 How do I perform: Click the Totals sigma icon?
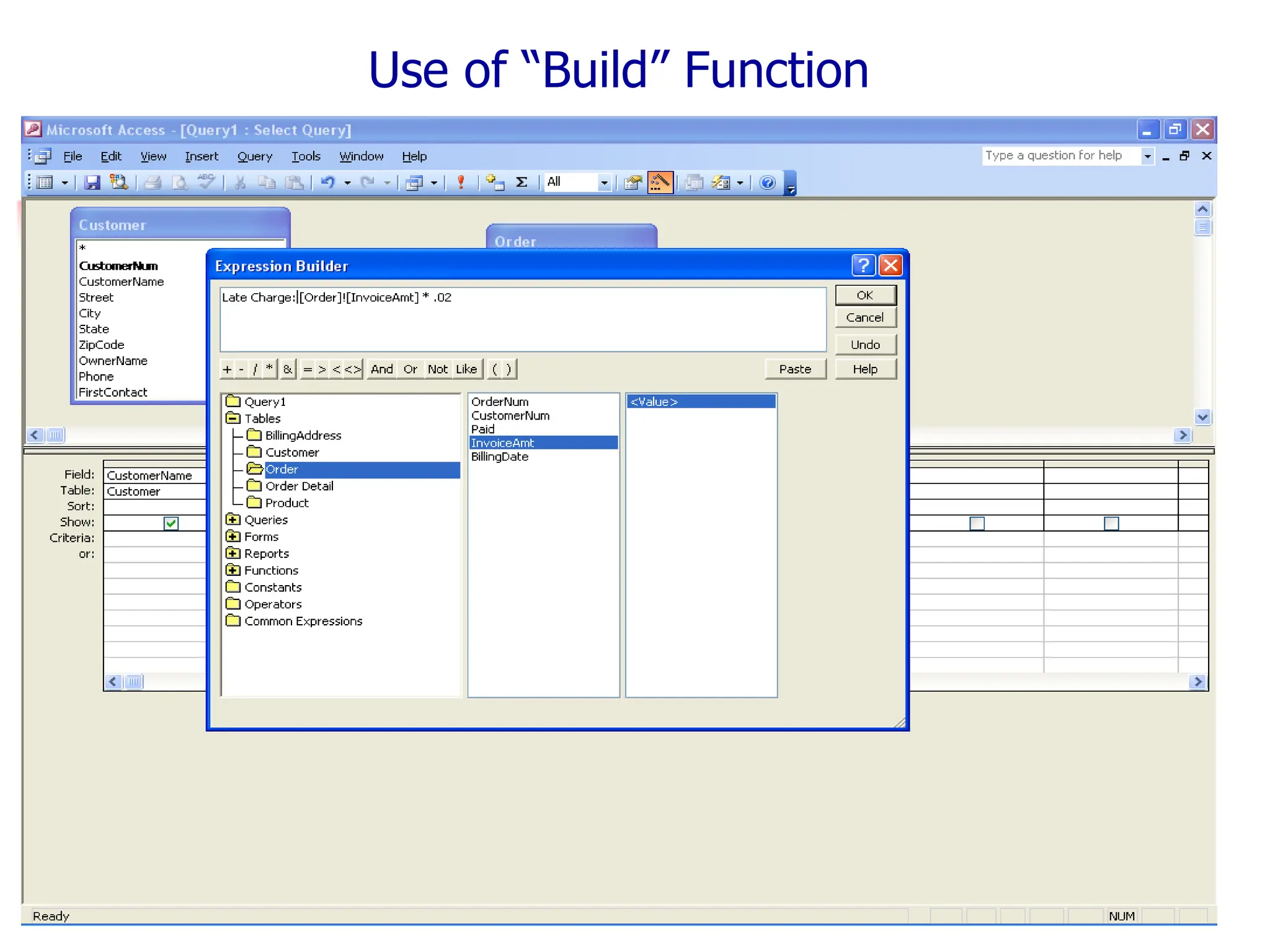click(522, 182)
